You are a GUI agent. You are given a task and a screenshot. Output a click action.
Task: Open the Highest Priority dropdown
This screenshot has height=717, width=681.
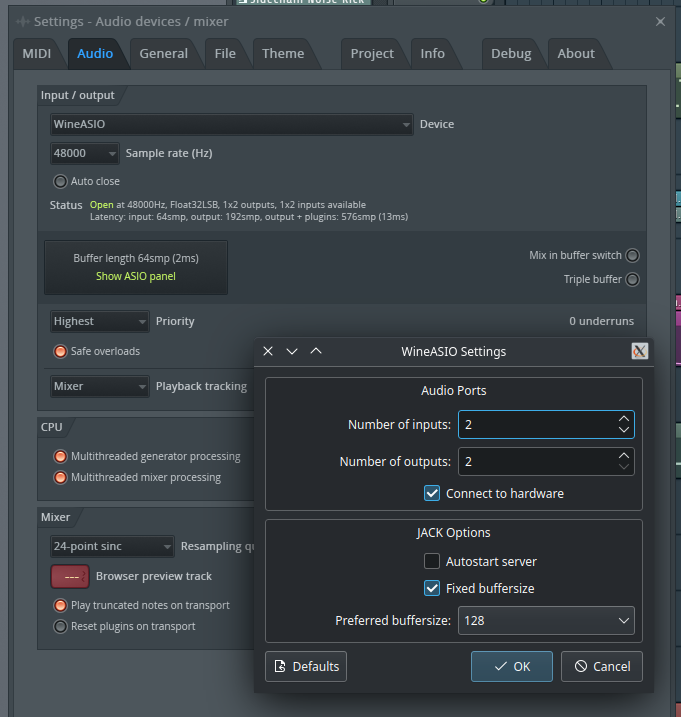pyautogui.click(x=100, y=321)
